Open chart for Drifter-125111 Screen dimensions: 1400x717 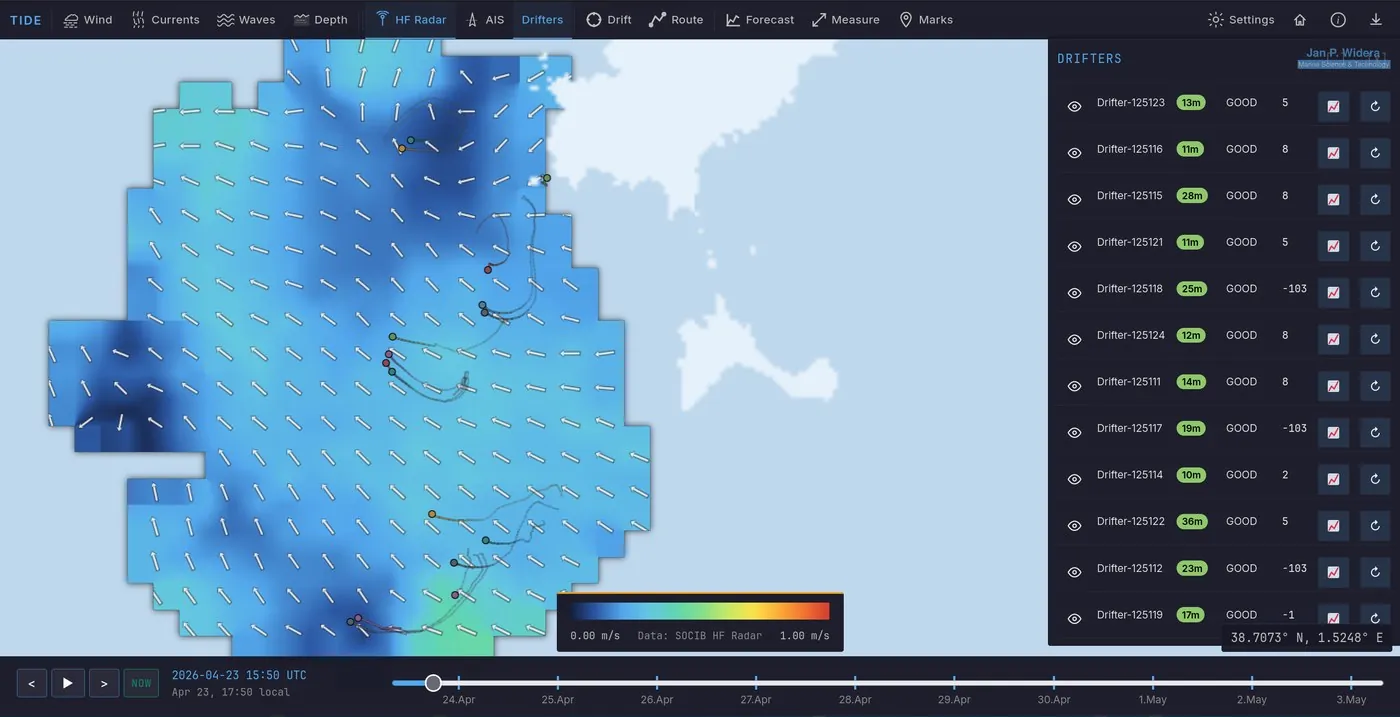click(1333, 386)
